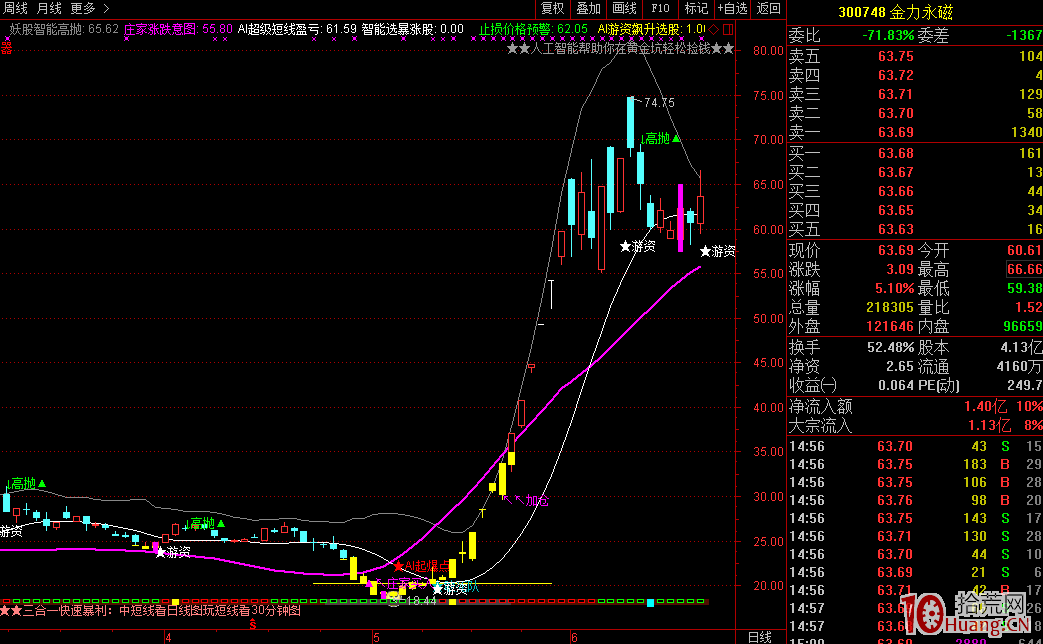This screenshot has width=1043, height=644.
Task: Add stock via +自选 button
Action: click(732, 8)
